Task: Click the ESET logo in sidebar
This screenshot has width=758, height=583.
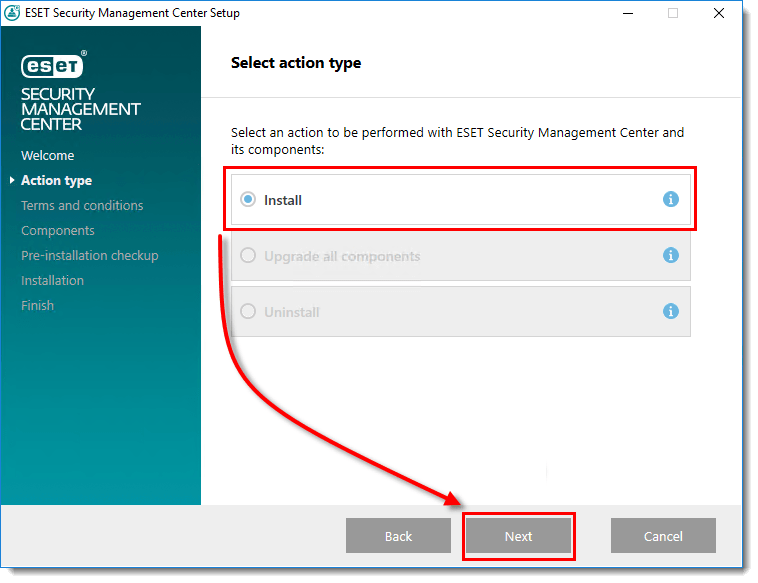Action: point(53,64)
